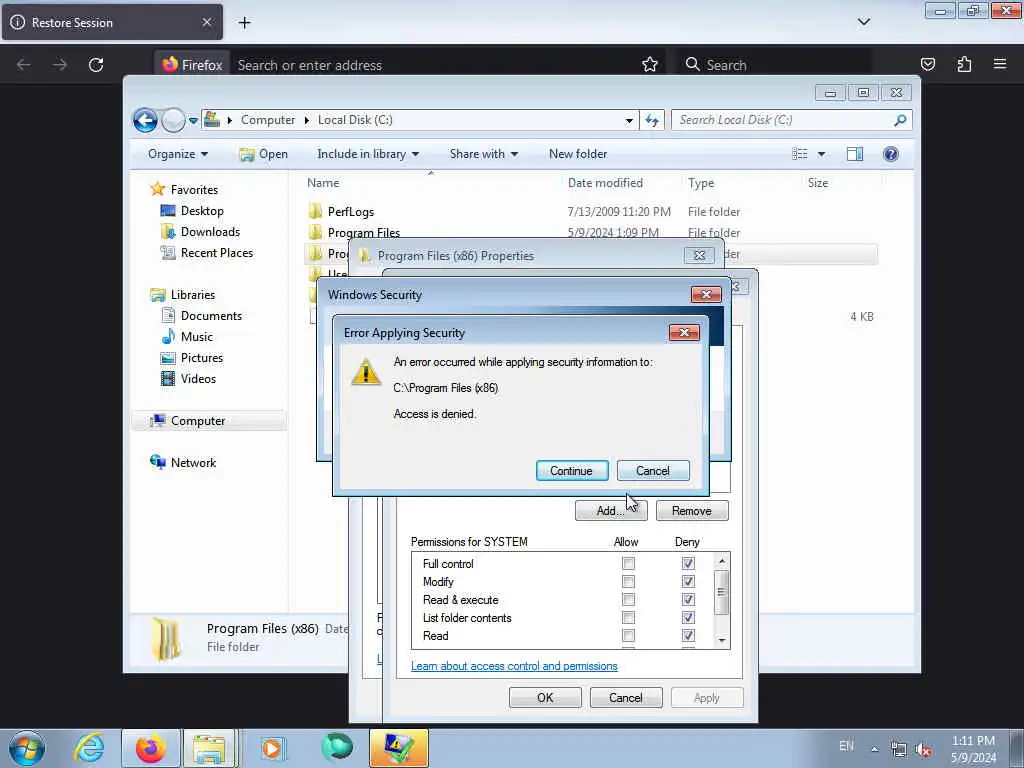Open Learn about access control and permissions link

514,666
